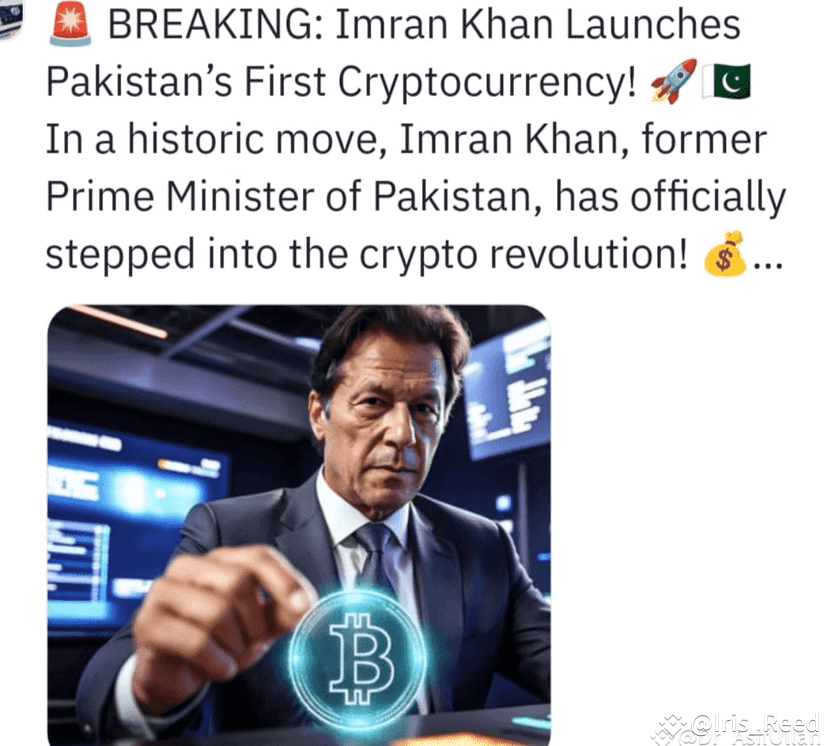828x746 pixels.
Task: Click the rocket emoji after Cryptocurrency
Action: (674, 81)
